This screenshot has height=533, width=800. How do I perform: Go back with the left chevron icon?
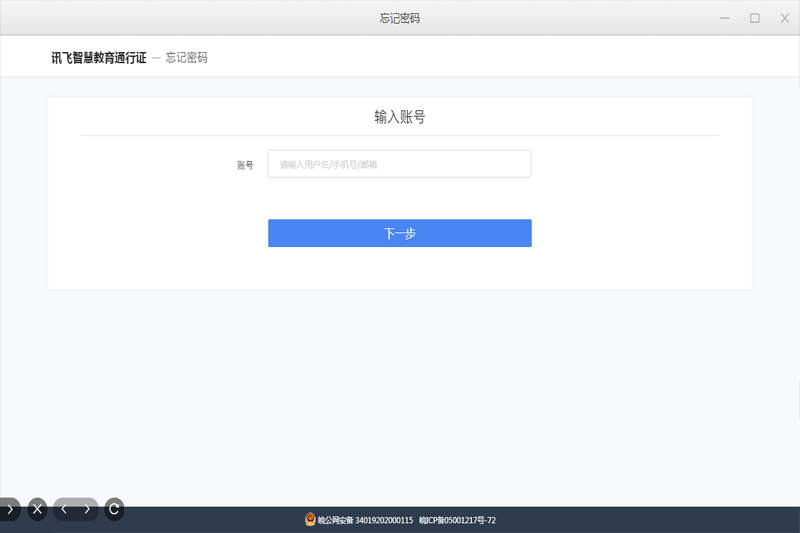coord(64,509)
